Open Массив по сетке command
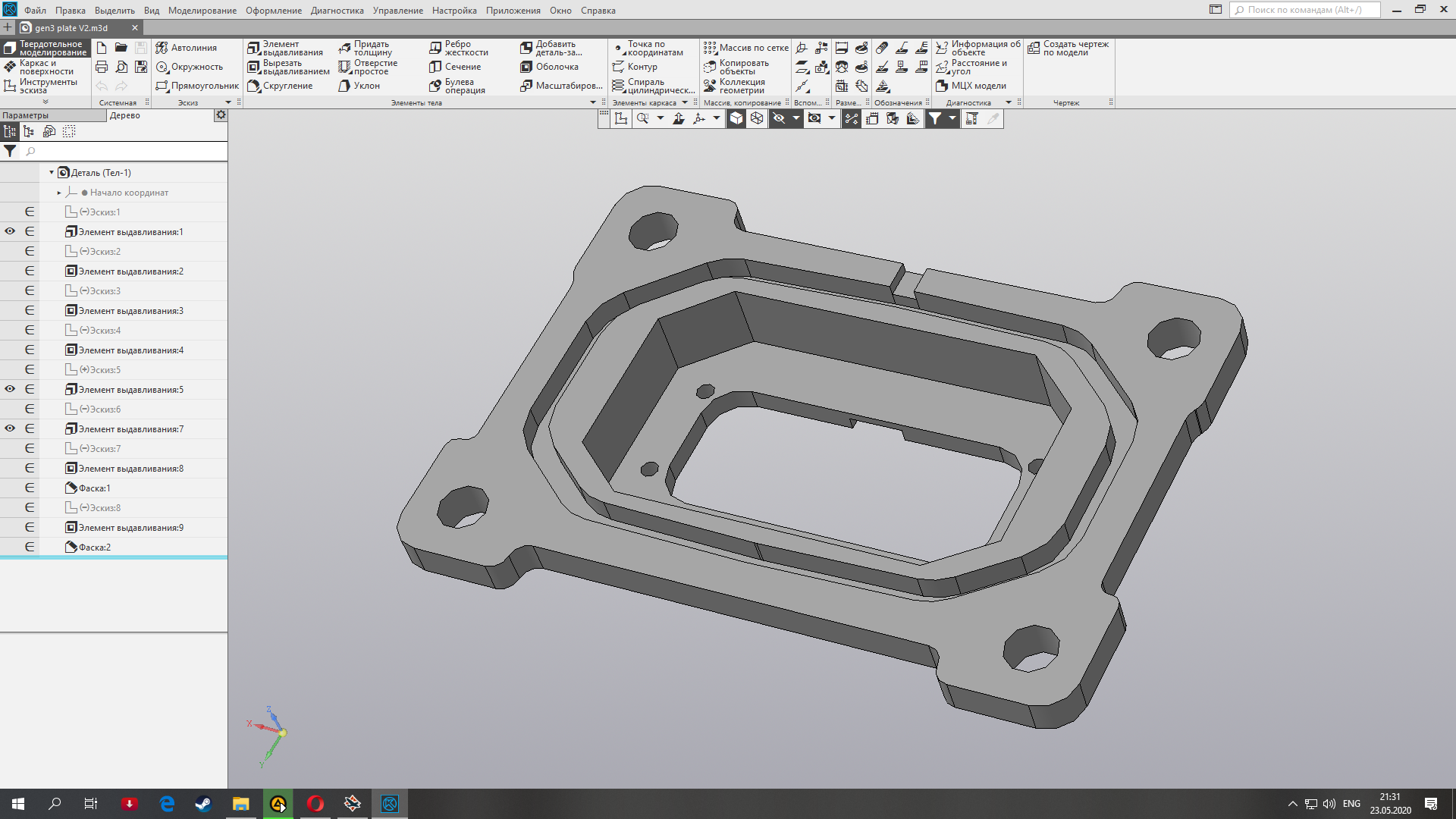 [x=745, y=48]
